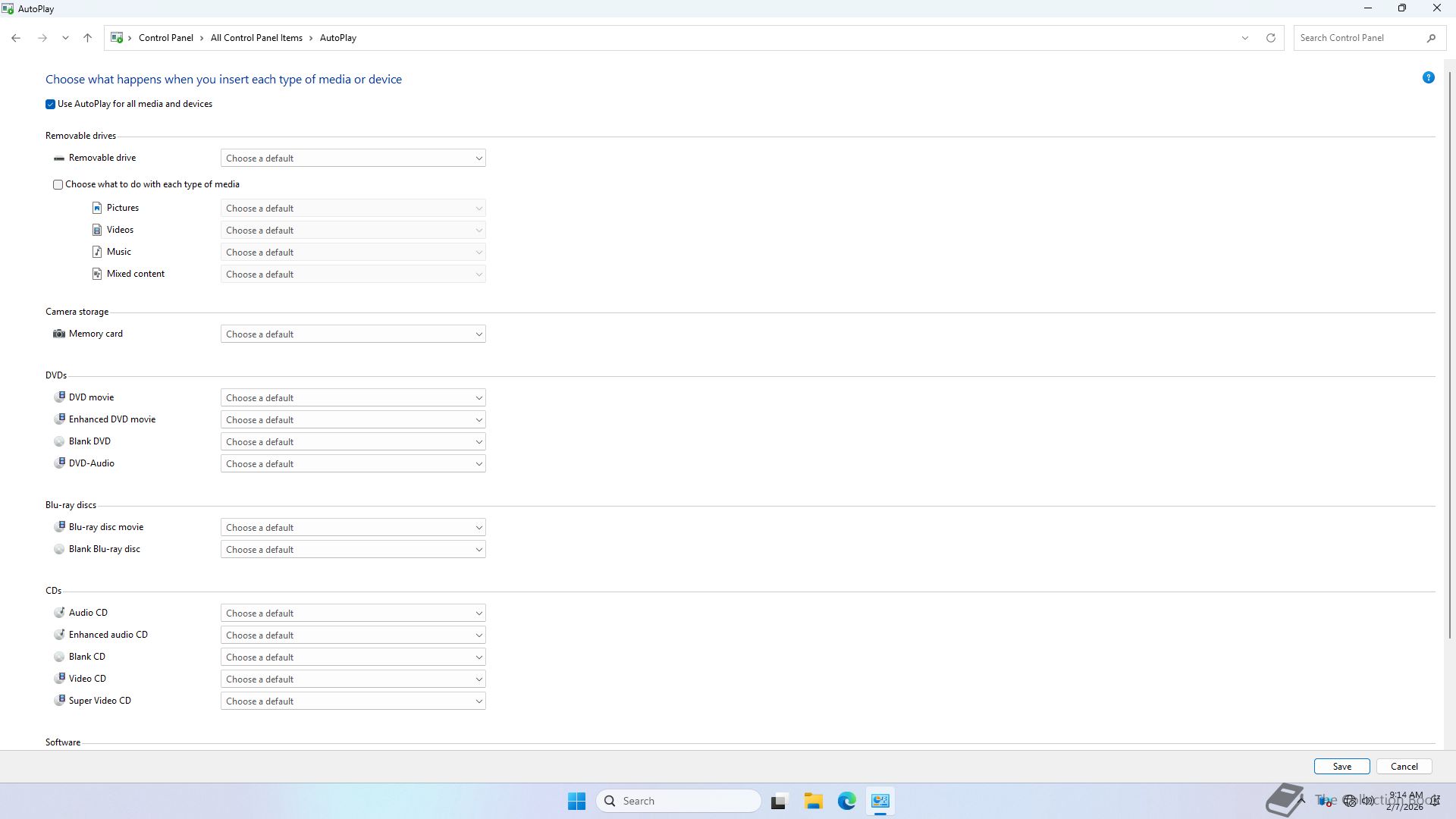Click the Removable drive icon
Viewport: 1456px width, 819px height.
click(59, 158)
